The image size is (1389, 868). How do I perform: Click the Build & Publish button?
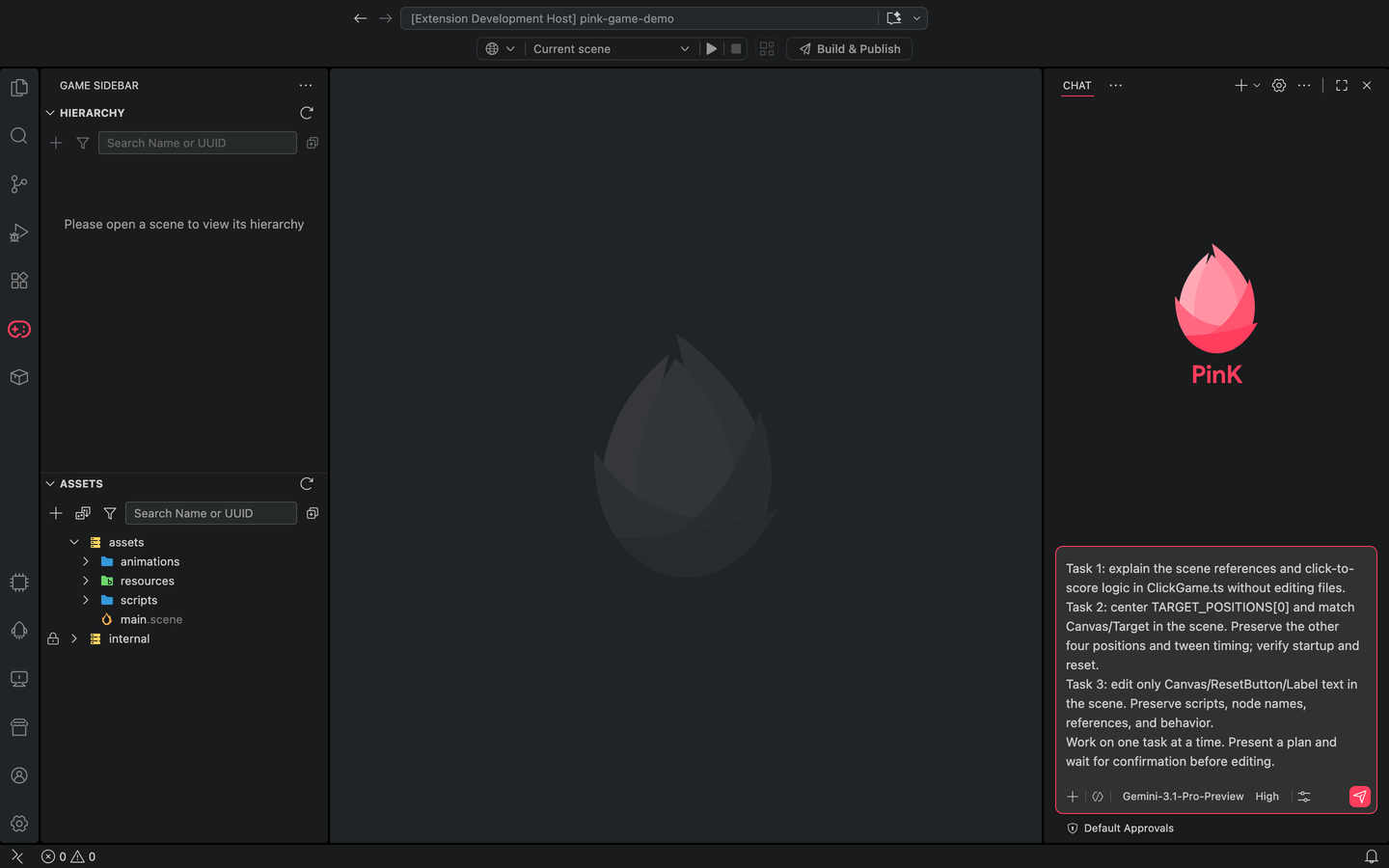point(849,49)
